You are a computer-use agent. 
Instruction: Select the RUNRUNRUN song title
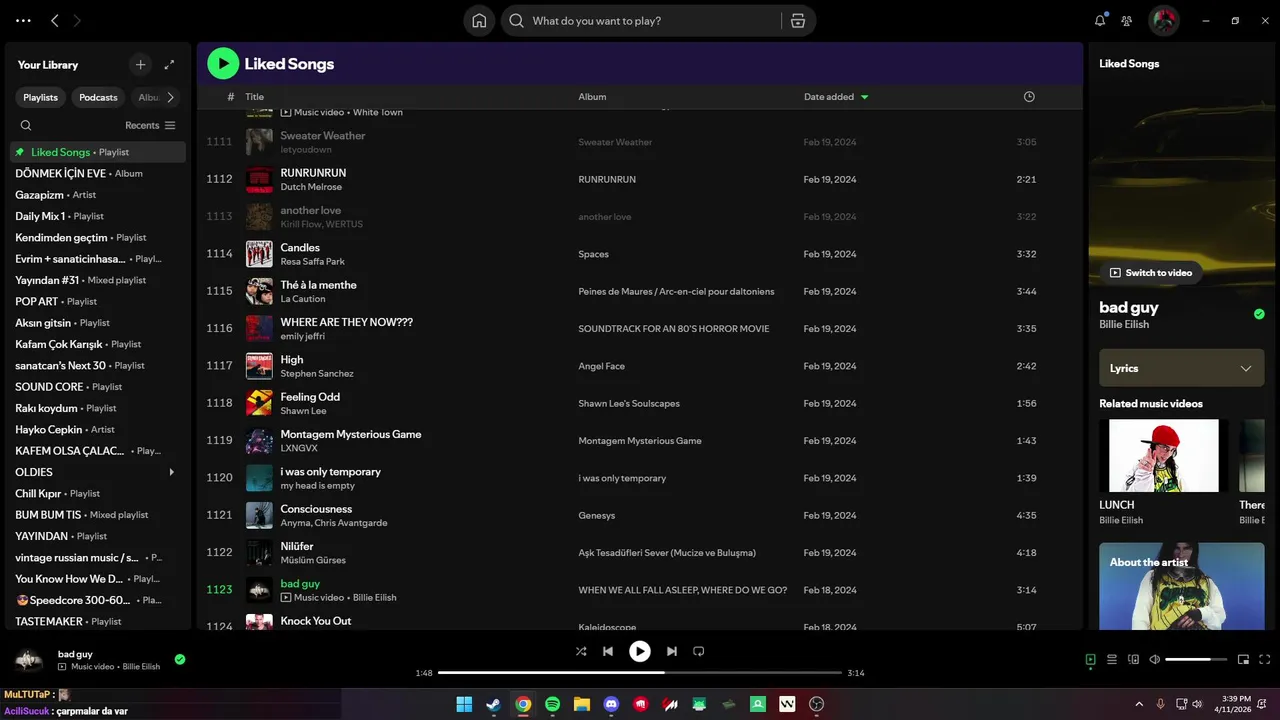pyautogui.click(x=313, y=173)
